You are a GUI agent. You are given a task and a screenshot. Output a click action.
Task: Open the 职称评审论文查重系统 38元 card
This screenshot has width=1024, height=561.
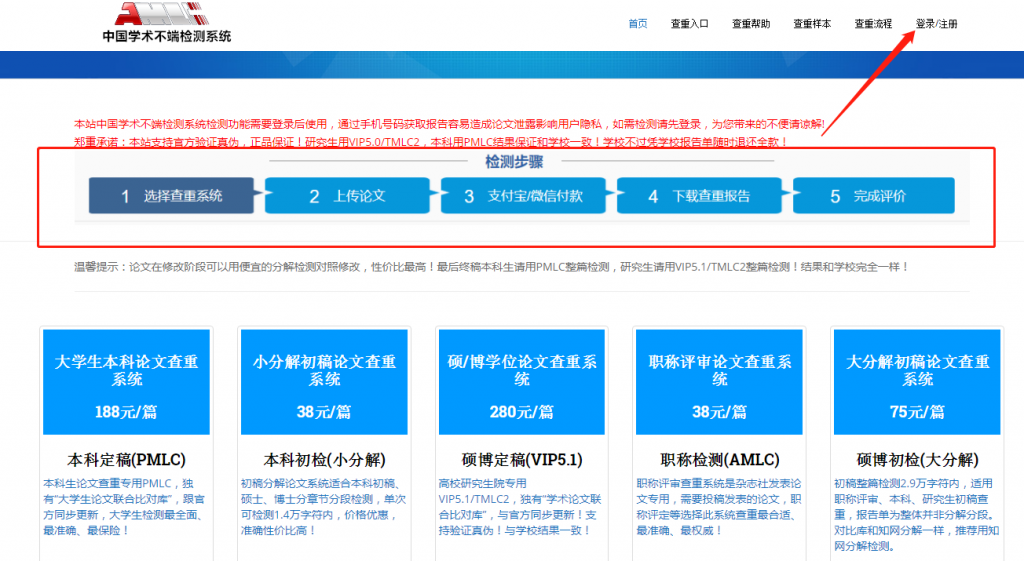point(719,381)
